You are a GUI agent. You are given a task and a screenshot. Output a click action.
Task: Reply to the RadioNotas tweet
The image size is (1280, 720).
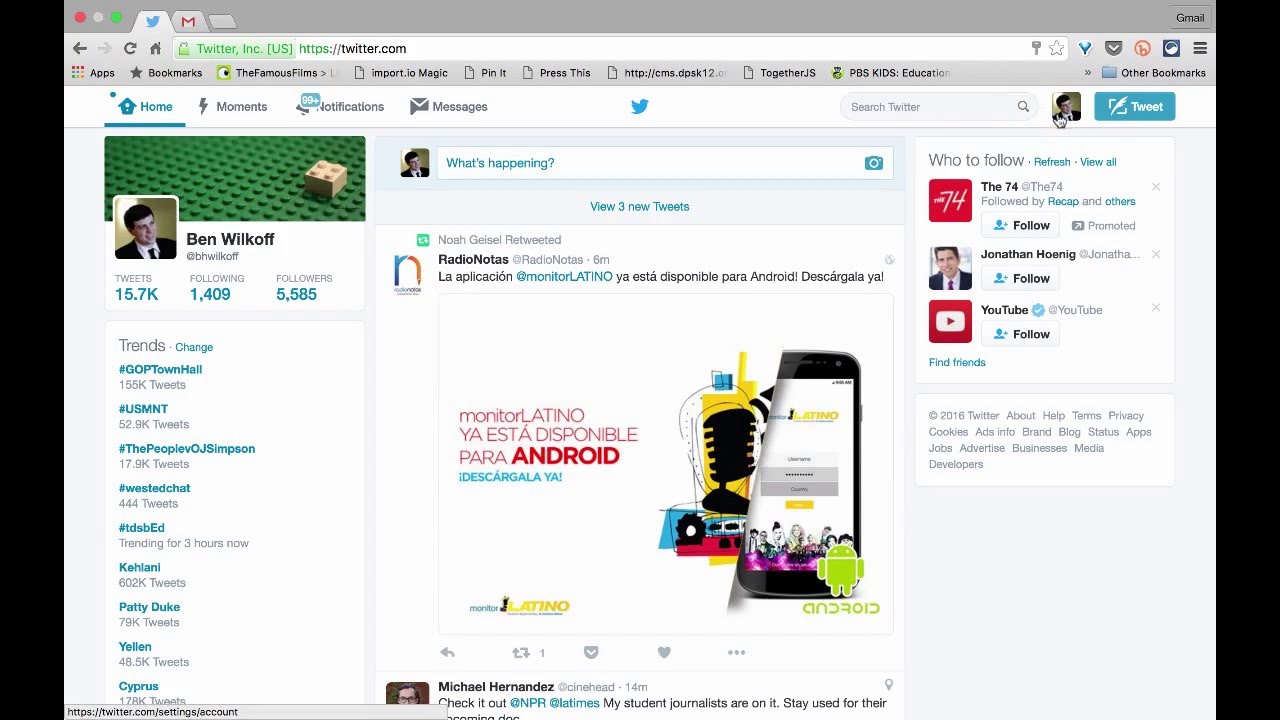(x=447, y=652)
